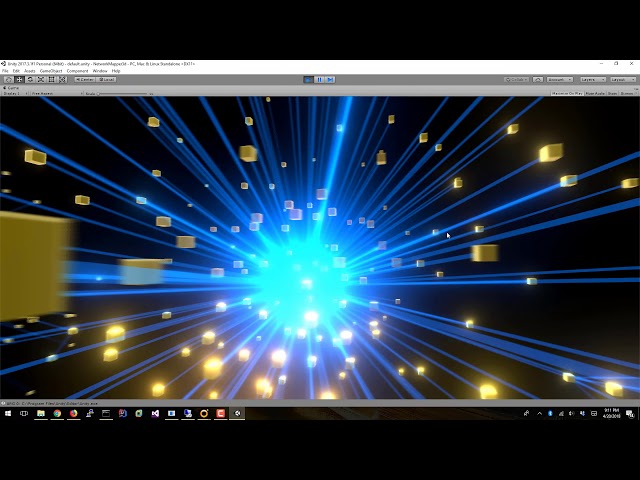Screen dimensions: 640x480
Task: Advance one frame with Step button
Action: (x=330, y=80)
